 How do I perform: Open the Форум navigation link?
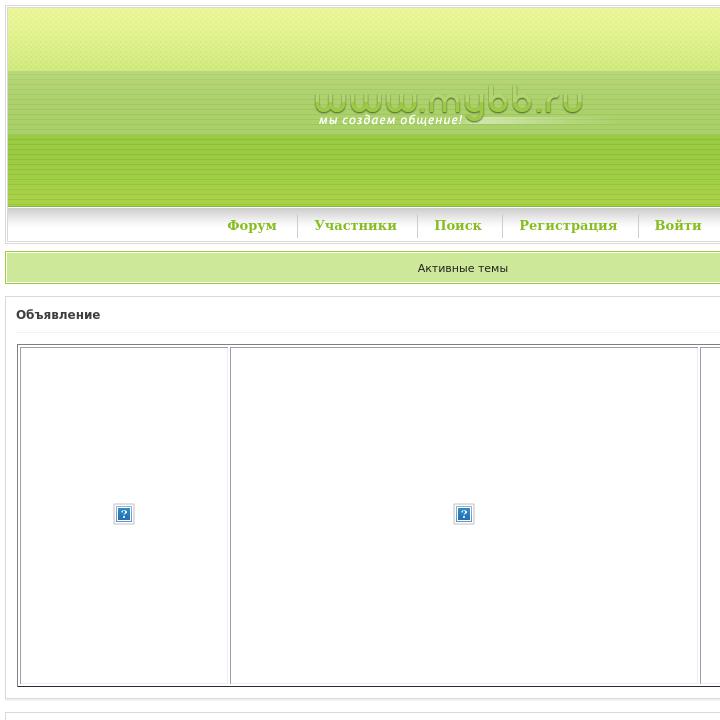(x=252, y=225)
